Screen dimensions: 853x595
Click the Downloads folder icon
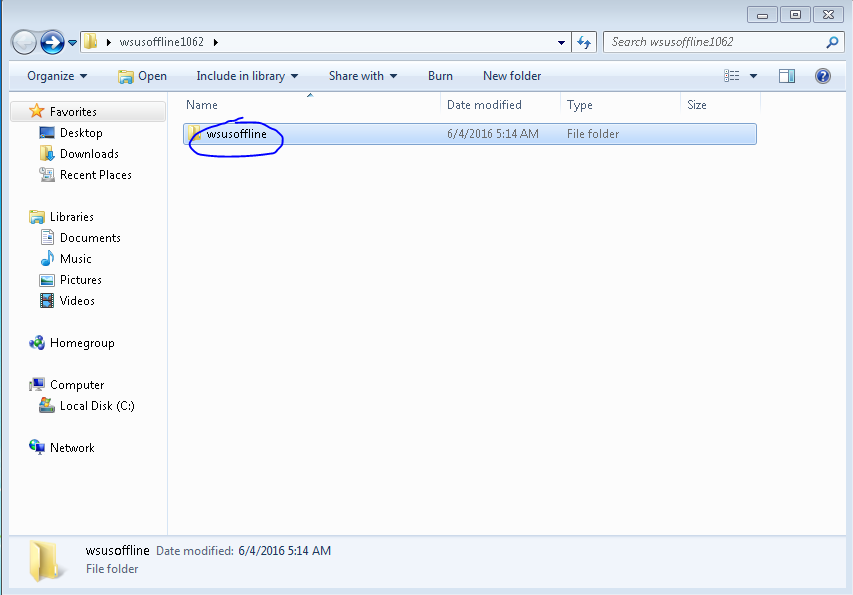(x=47, y=153)
